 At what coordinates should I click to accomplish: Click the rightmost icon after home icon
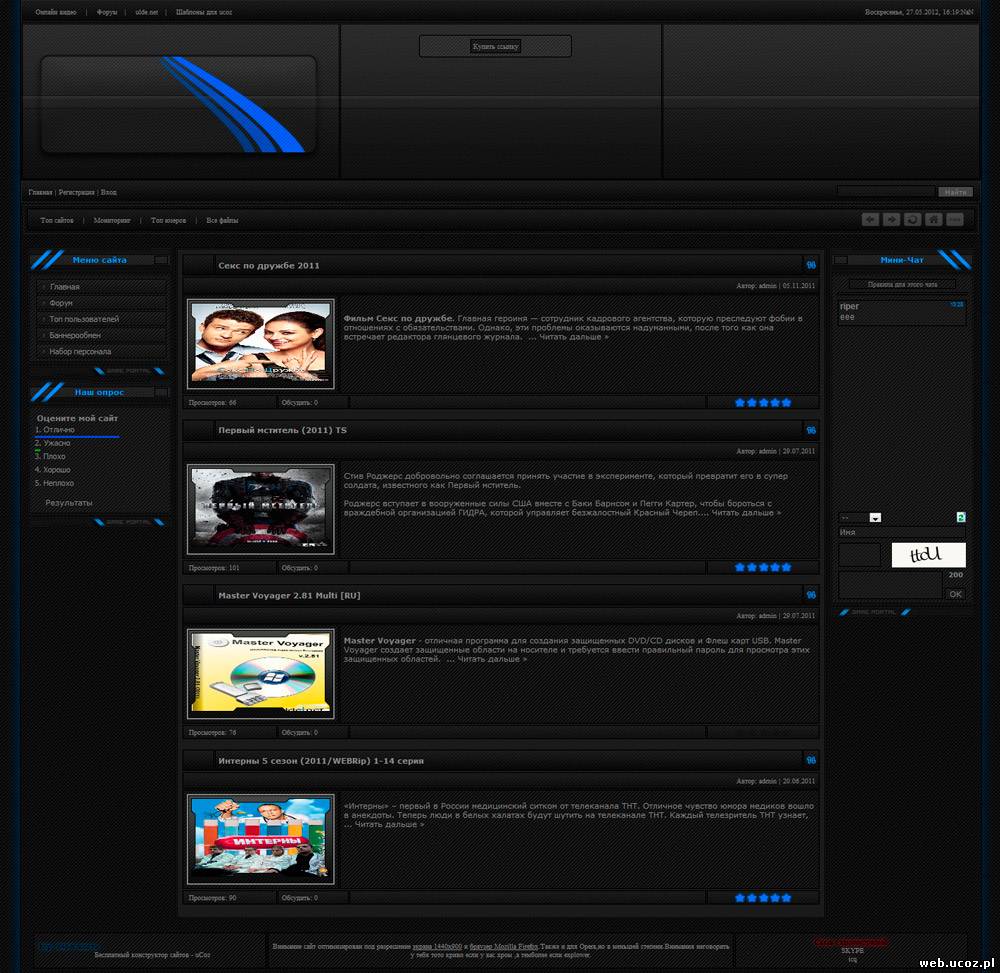[955, 220]
